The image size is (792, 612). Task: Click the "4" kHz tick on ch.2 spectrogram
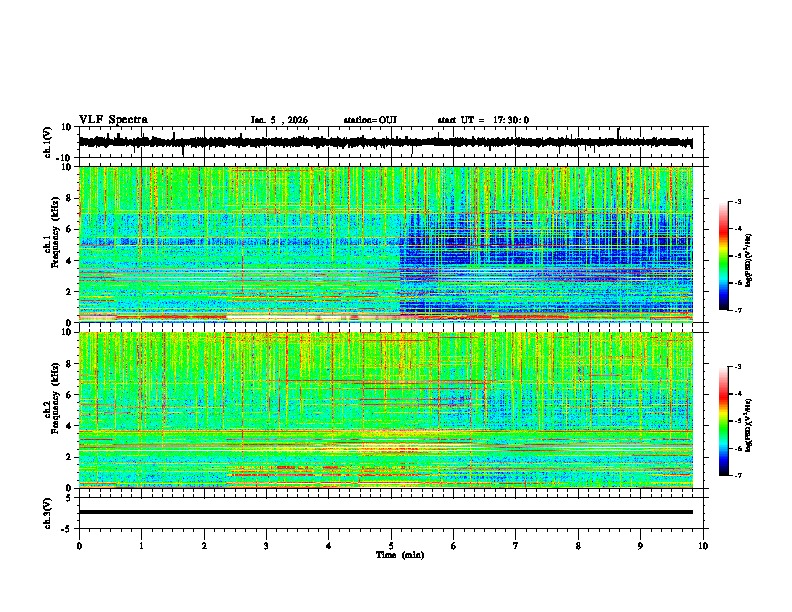[70, 426]
